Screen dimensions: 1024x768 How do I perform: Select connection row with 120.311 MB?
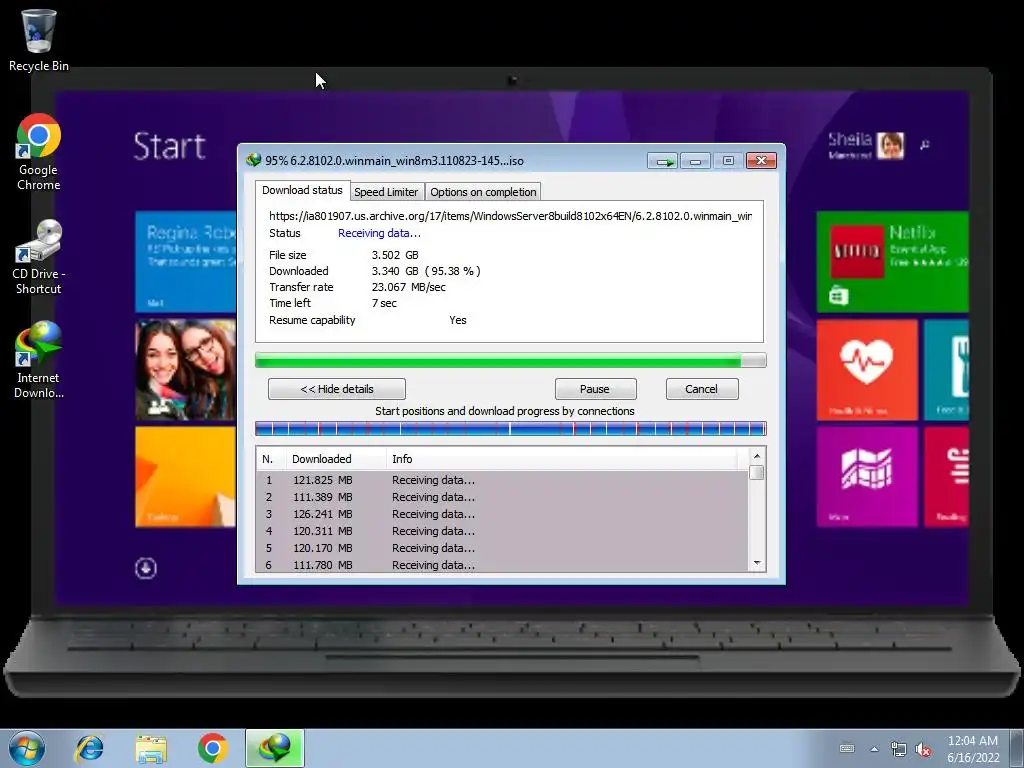(502, 531)
